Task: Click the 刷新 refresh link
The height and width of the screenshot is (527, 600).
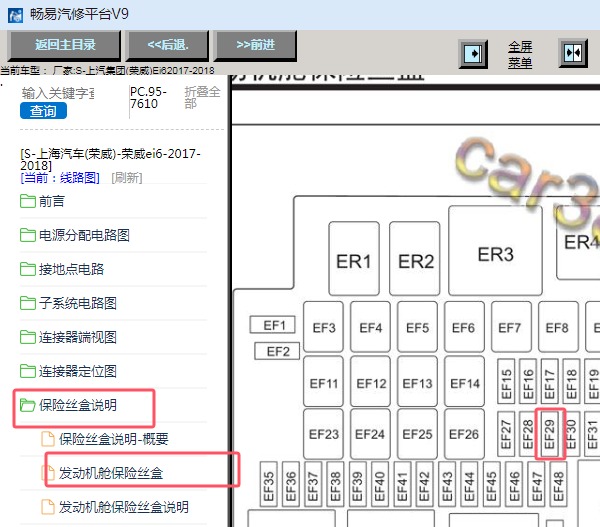Action: (127, 178)
